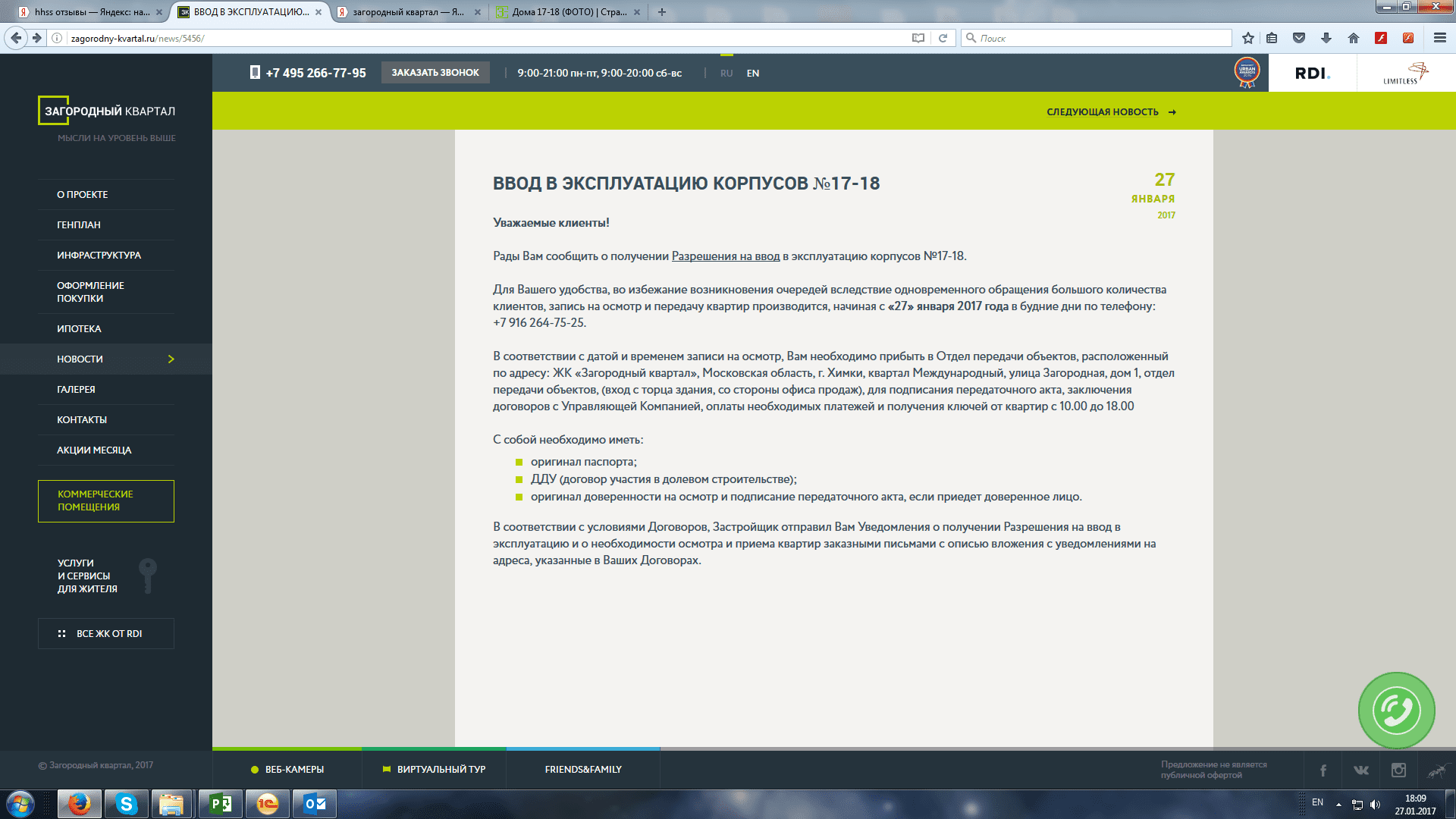The height and width of the screenshot is (819, 1456).
Task: Open the Инфраструктура menu item
Action: [99, 256]
